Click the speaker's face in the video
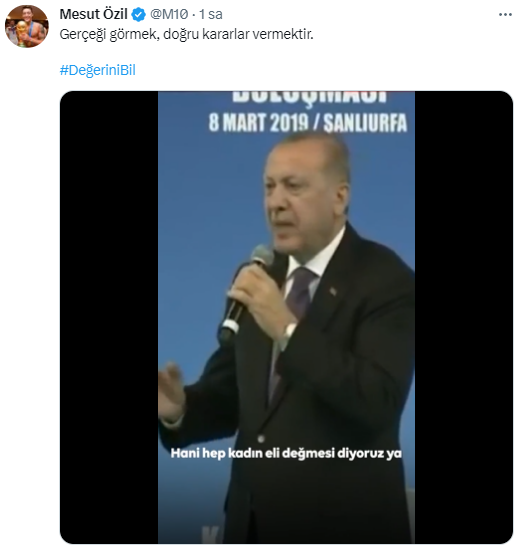Screen dimensions: 520x552 tap(301, 197)
